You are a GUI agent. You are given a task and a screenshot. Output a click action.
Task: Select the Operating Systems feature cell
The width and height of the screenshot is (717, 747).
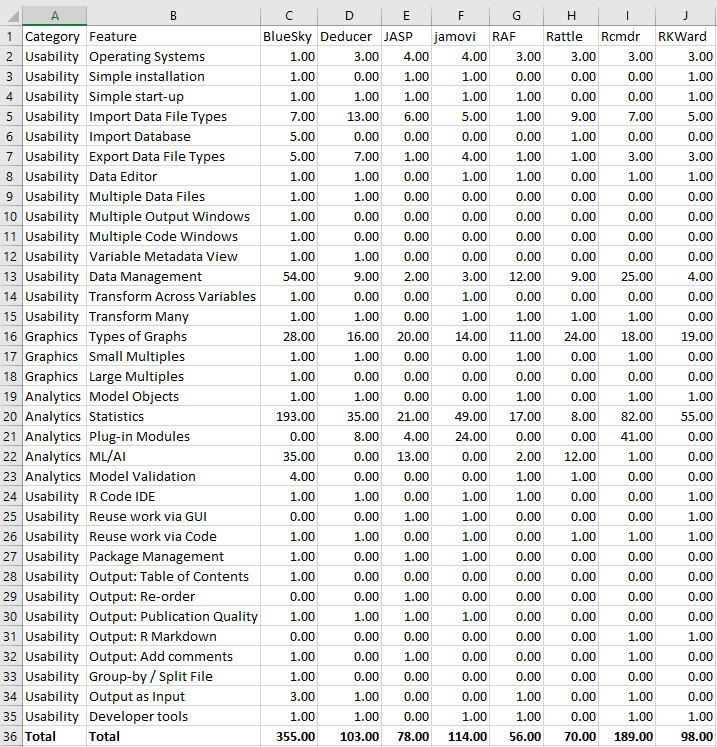pyautogui.click(x=173, y=57)
